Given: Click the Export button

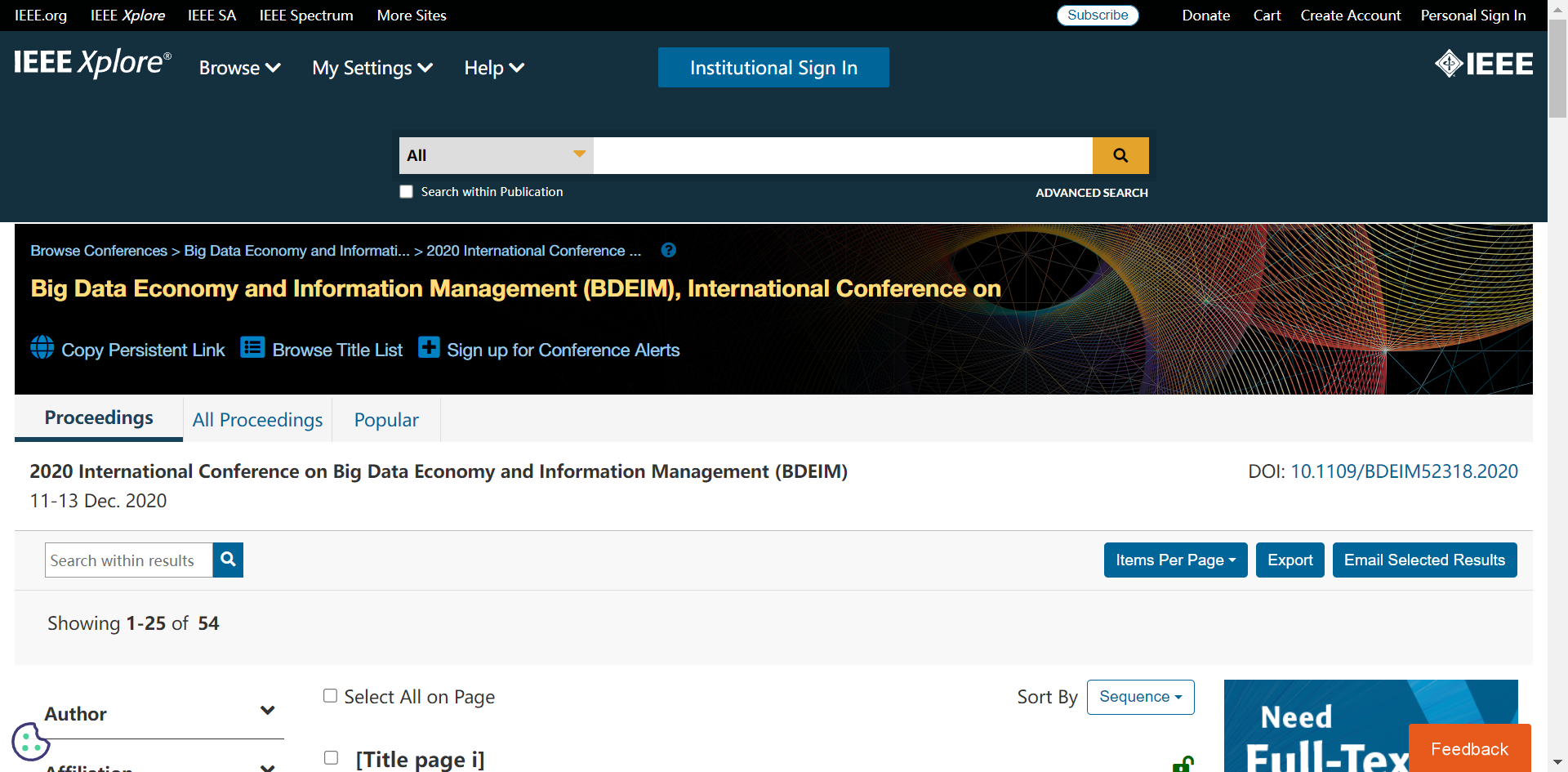Looking at the screenshot, I should [x=1290, y=560].
